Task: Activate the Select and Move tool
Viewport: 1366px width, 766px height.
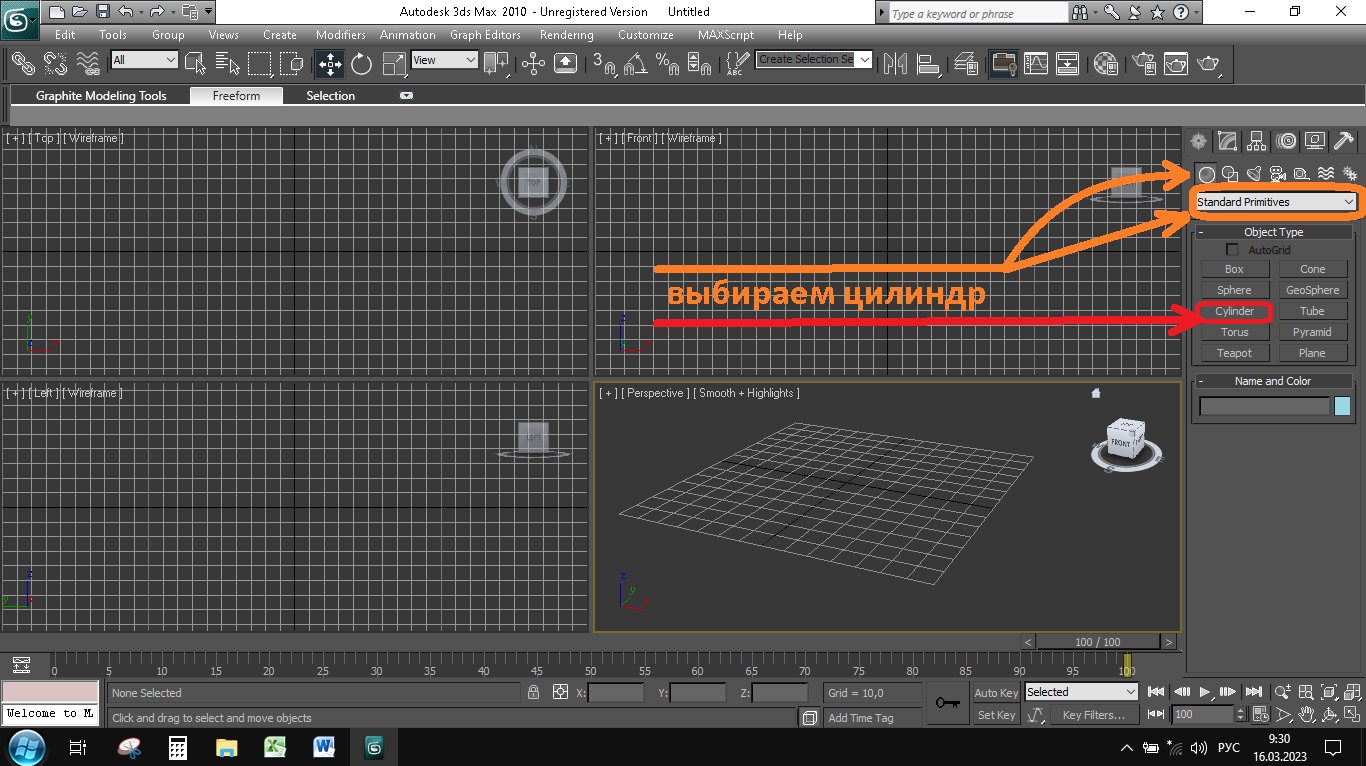Action: [329, 63]
